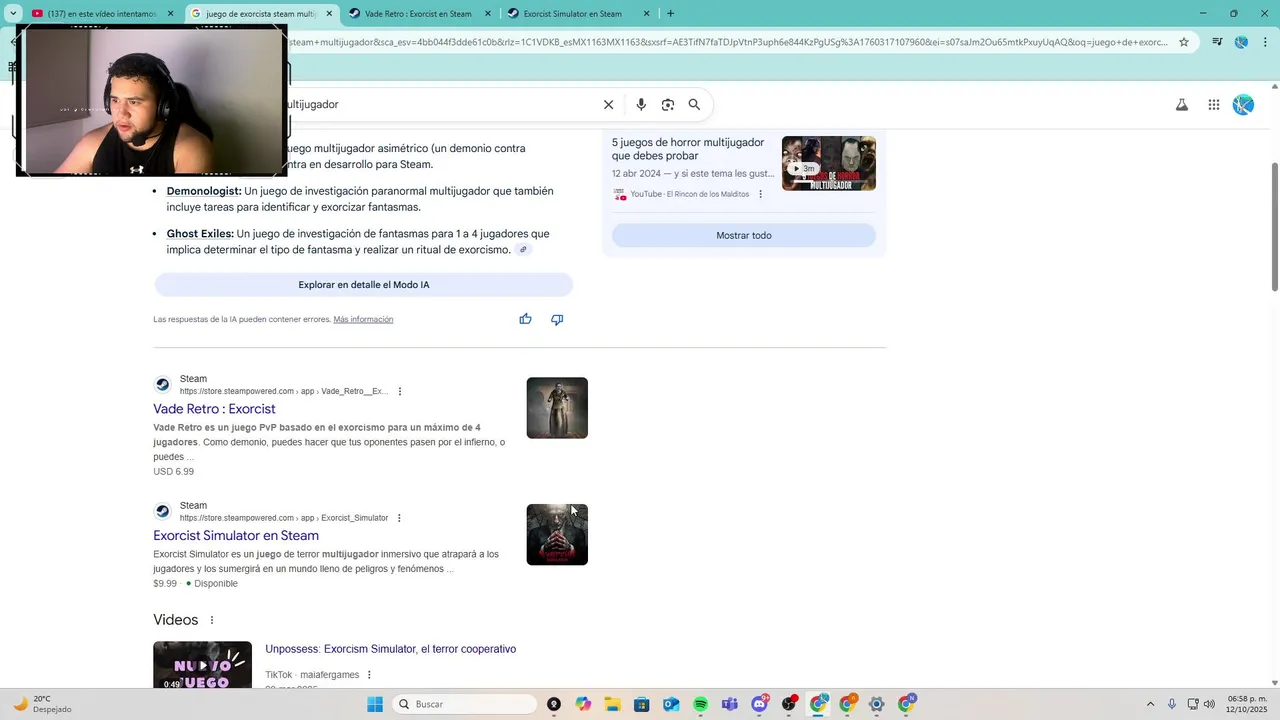Image resolution: width=1280 pixels, height=720 pixels.
Task: Open Settings gear from the taskbar
Action: coord(877,704)
